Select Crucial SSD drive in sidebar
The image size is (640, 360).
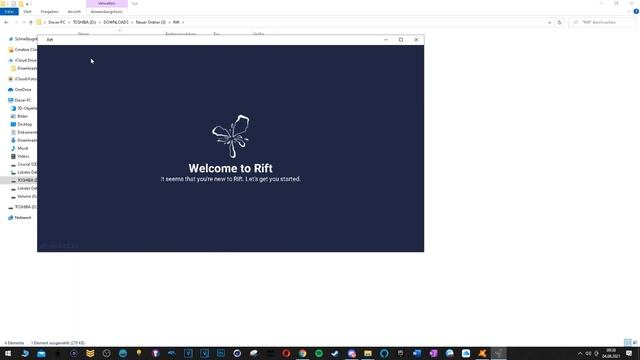(x=24, y=164)
